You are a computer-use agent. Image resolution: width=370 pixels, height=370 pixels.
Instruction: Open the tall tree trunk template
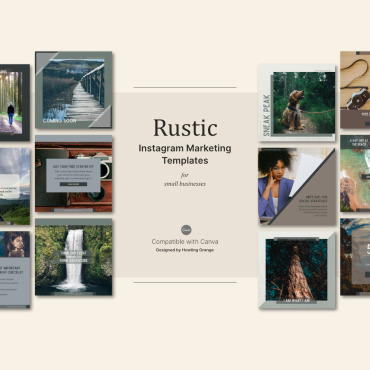coord(297,270)
